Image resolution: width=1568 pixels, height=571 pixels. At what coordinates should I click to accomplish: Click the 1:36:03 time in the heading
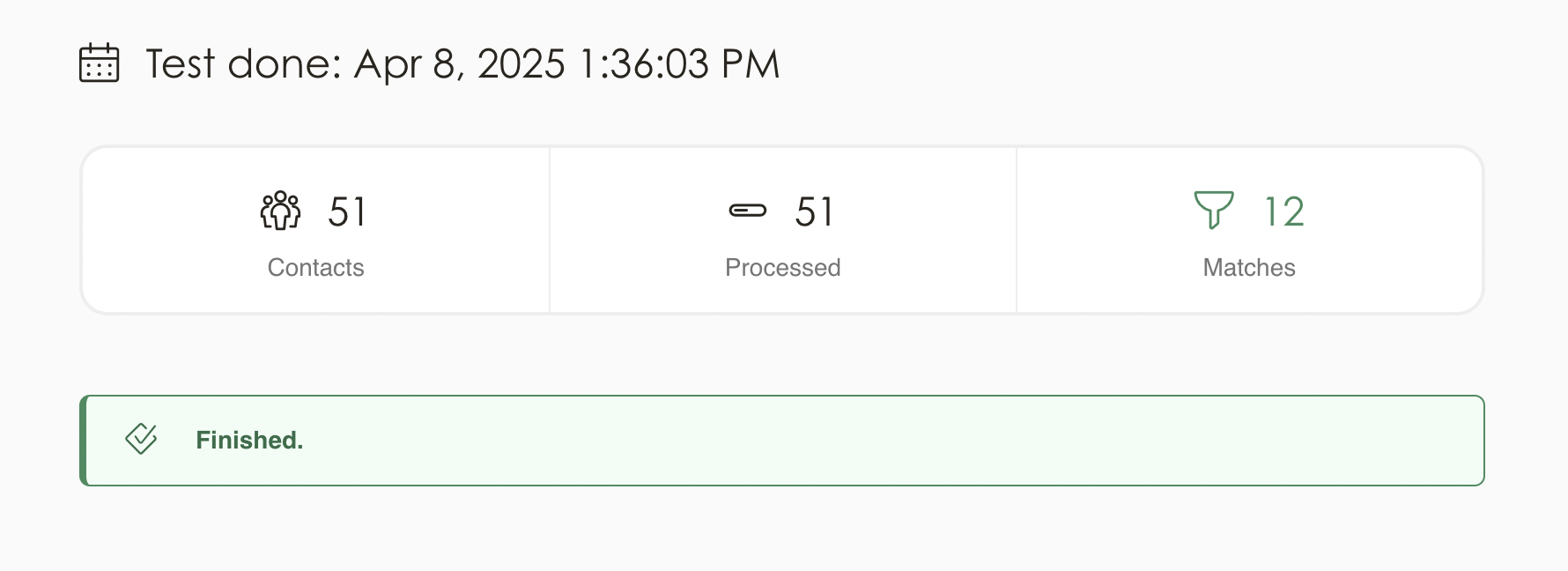point(644,64)
